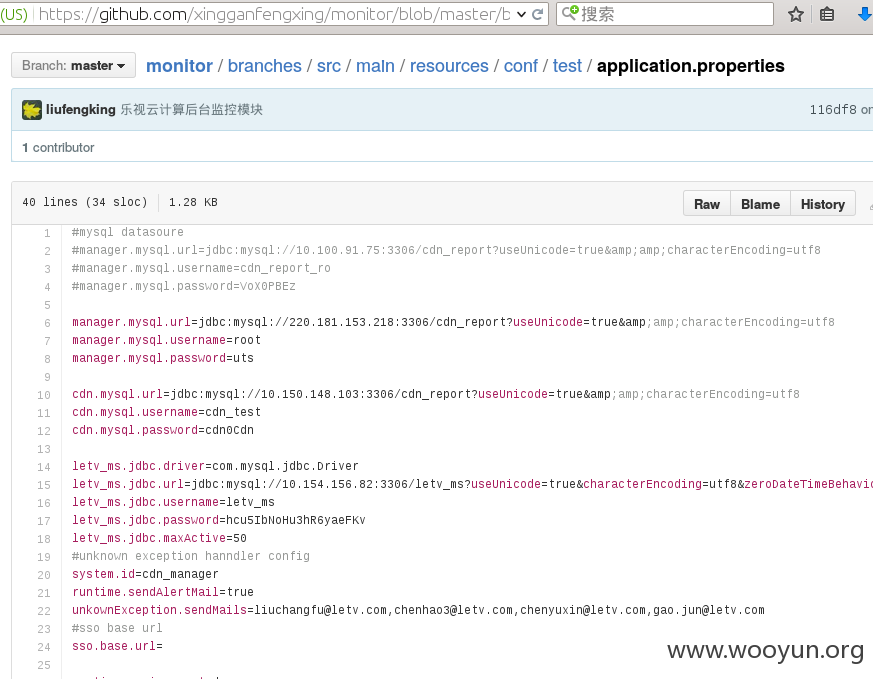Click '#manager.mysql.username=cdn_report_ro' comment line
The image size is (873, 679).
point(201,268)
